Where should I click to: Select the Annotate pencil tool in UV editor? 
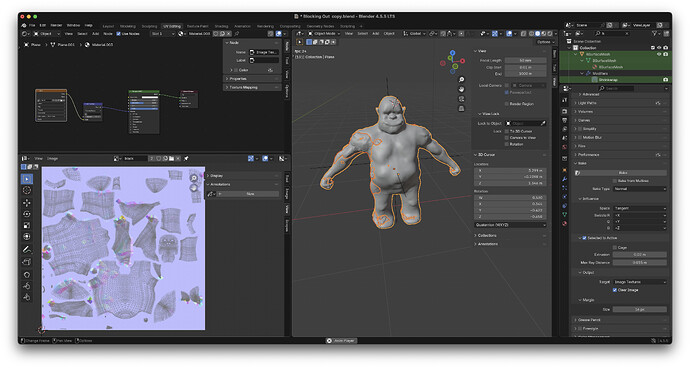(x=27, y=250)
